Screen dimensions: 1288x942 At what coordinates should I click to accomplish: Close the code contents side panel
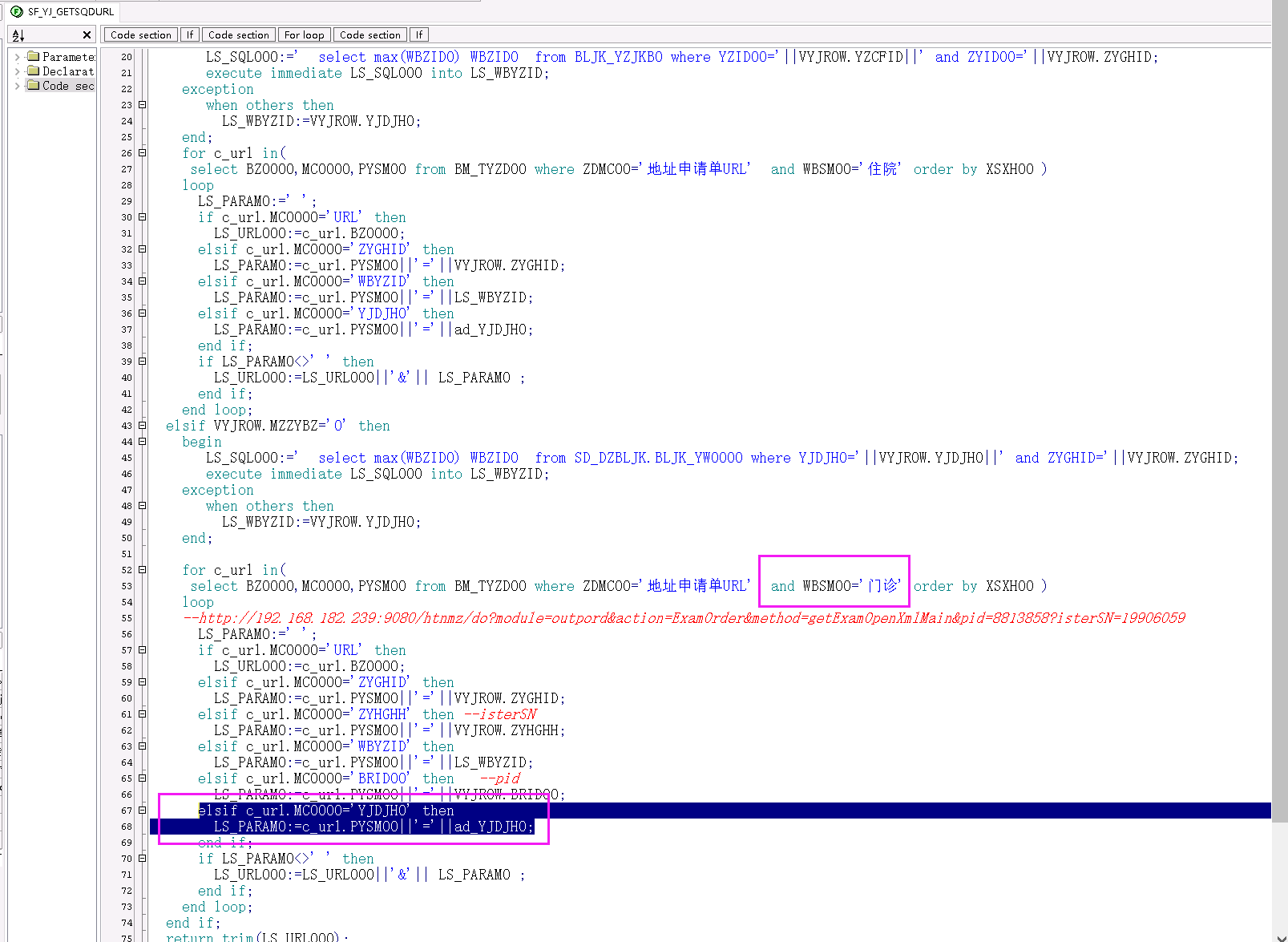coord(87,35)
